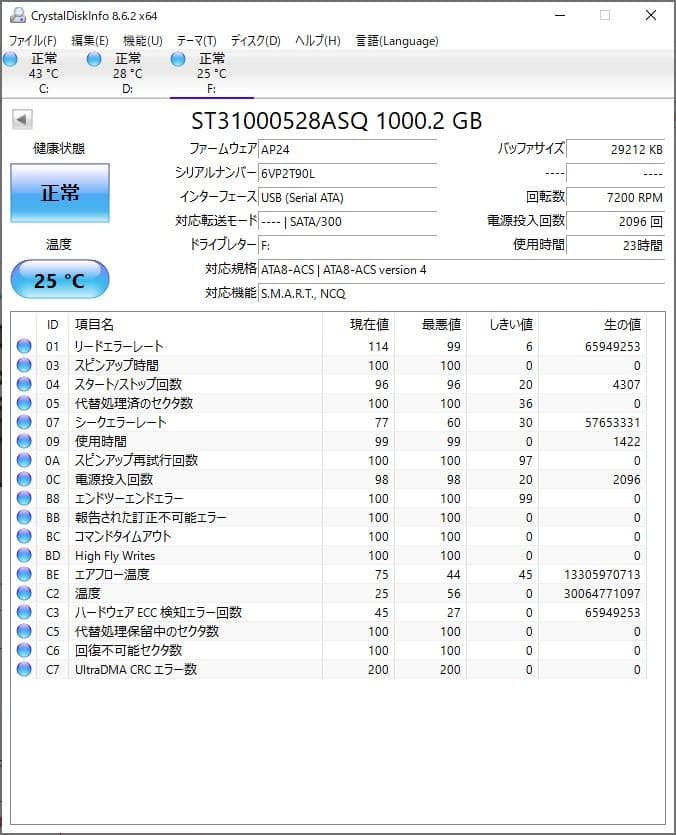Switch to the C: drive tab at 43 °C

pos(44,73)
